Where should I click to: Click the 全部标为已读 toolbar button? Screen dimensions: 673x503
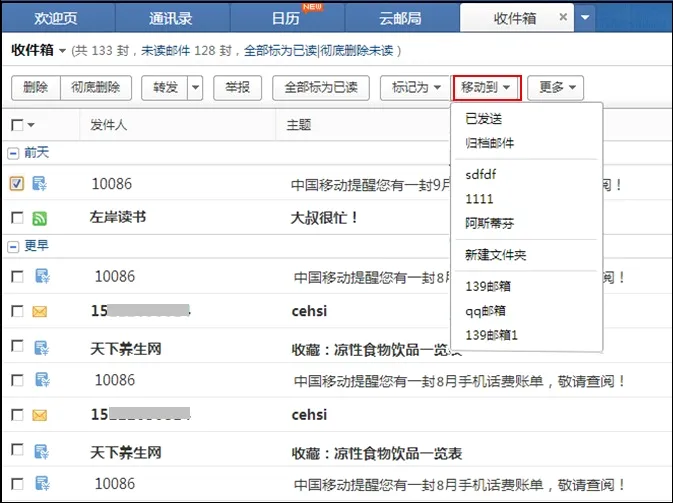(321, 88)
